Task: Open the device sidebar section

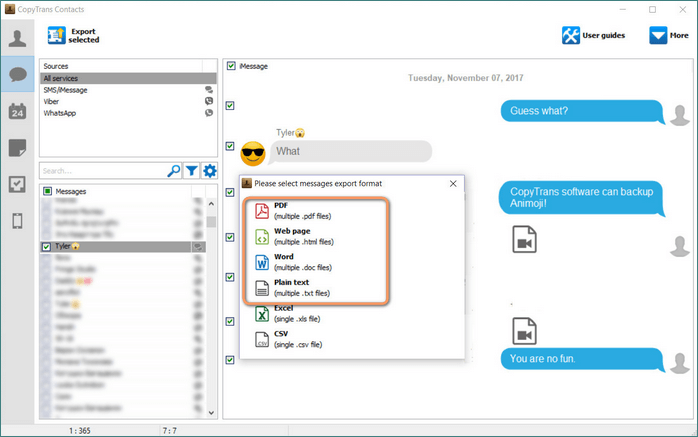Action: coord(17,221)
